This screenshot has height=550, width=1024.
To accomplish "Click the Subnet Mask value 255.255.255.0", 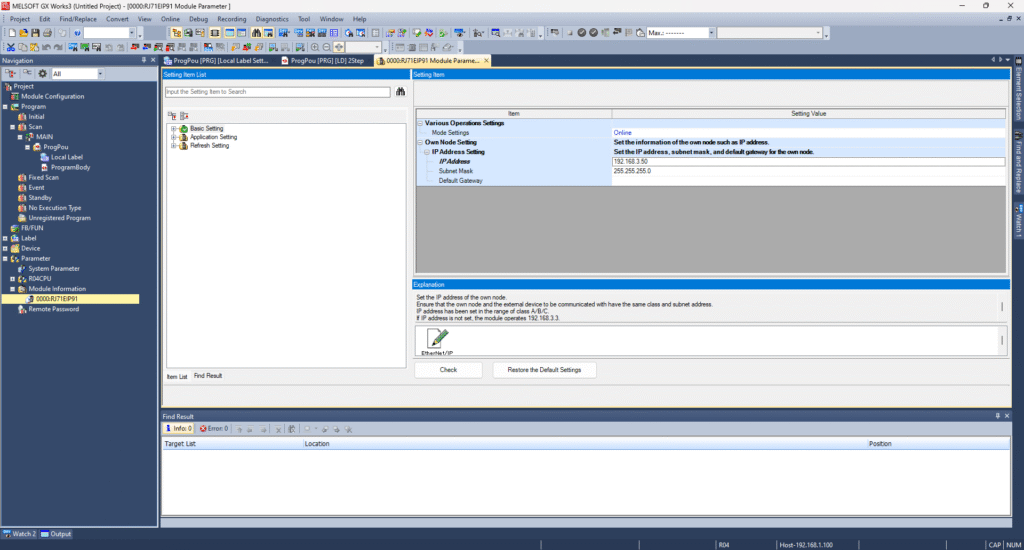I will point(808,171).
